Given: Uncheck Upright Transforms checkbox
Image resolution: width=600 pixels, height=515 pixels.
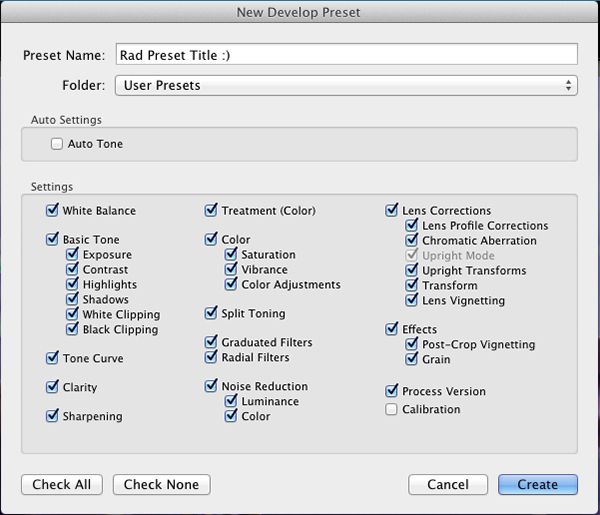Looking at the screenshot, I should point(411,270).
